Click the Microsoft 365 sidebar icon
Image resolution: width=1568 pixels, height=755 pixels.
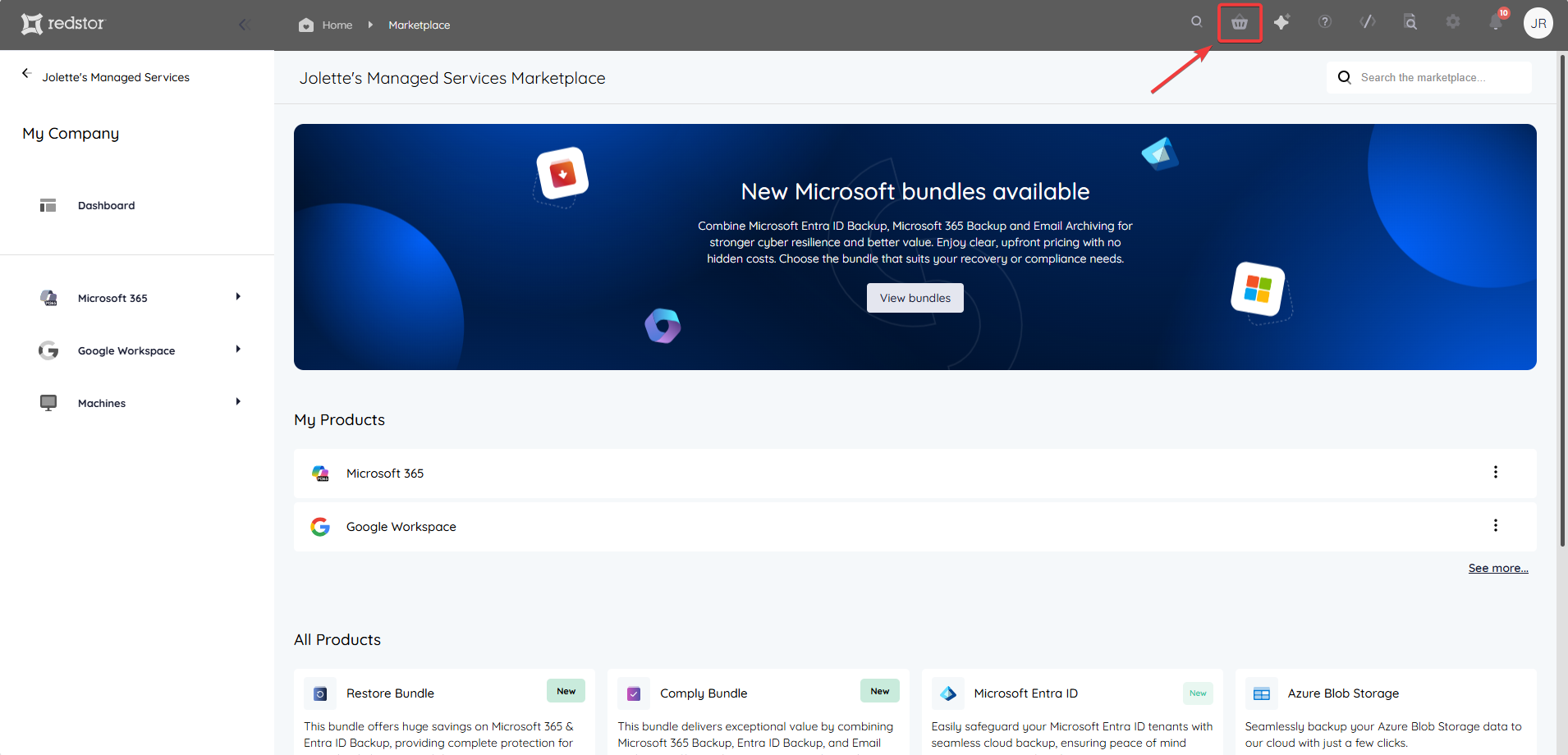(x=48, y=298)
